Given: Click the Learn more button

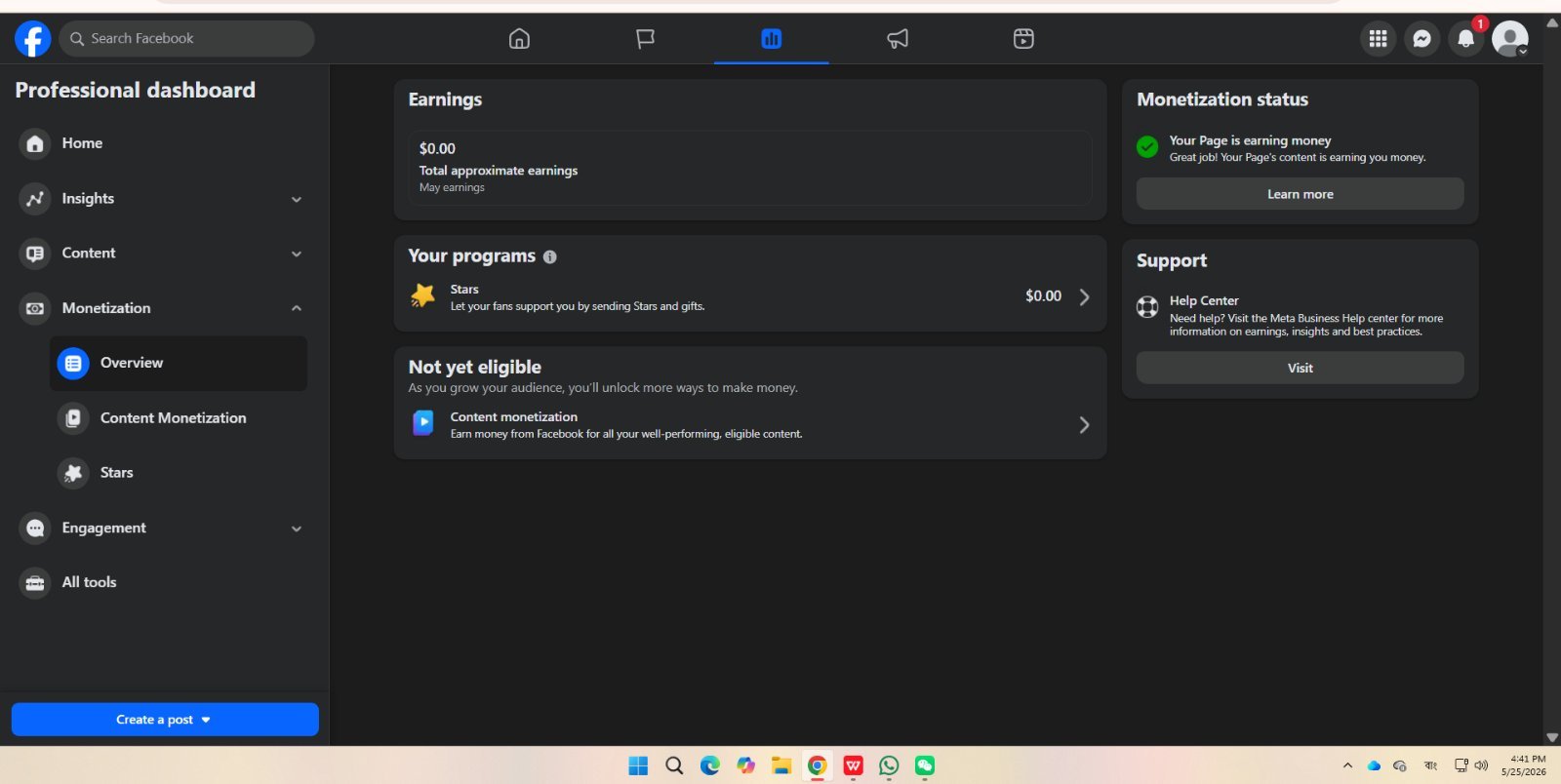Looking at the screenshot, I should tap(1301, 194).
